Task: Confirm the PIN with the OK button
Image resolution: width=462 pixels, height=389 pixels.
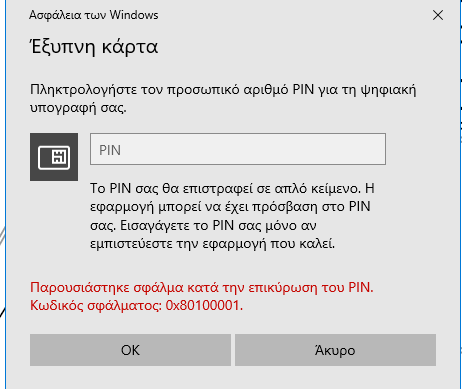Action: (130, 350)
